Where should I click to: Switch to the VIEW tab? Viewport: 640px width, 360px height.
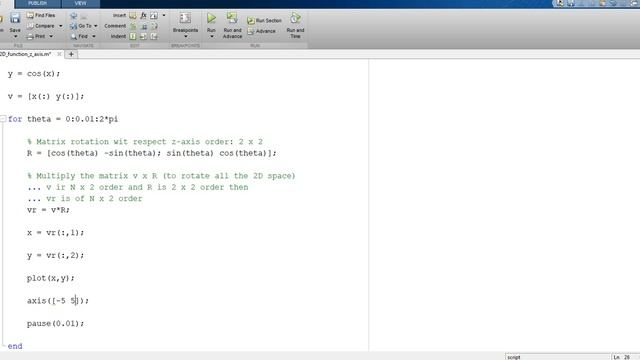click(x=80, y=3)
